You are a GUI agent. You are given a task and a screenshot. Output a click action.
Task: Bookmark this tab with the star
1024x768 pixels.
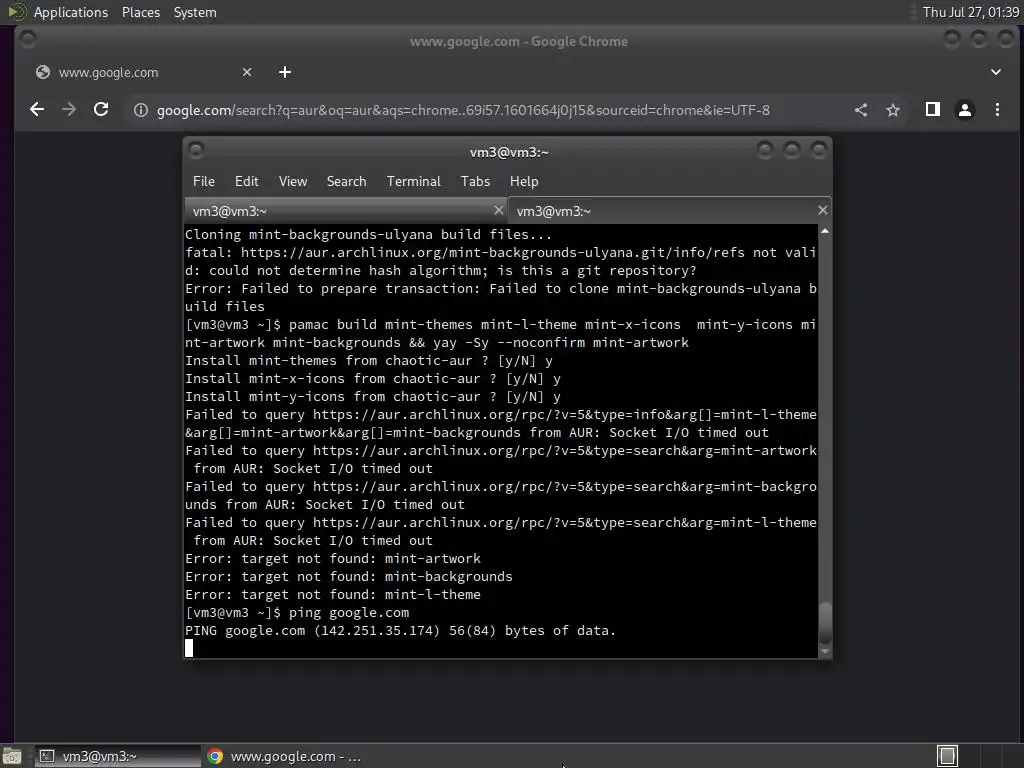(x=893, y=110)
